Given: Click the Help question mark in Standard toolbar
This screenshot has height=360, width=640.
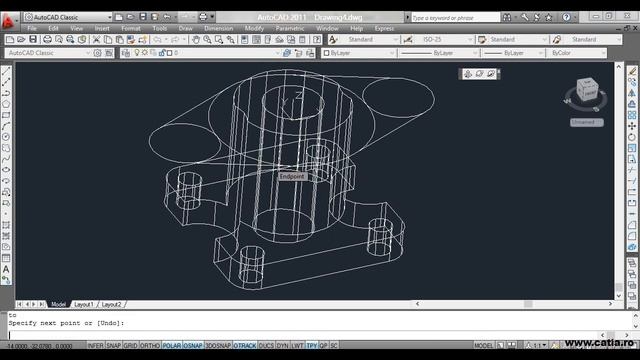Looking at the screenshot, I should [317, 40].
